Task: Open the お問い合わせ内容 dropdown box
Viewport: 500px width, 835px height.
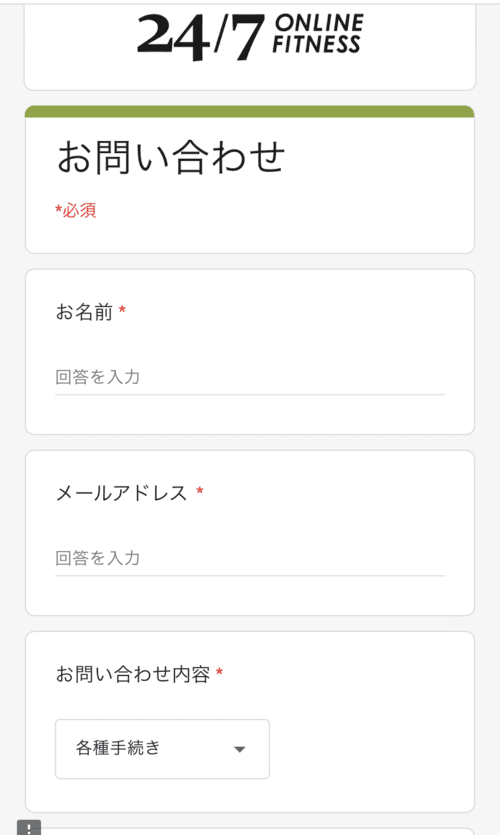Action: tap(162, 749)
